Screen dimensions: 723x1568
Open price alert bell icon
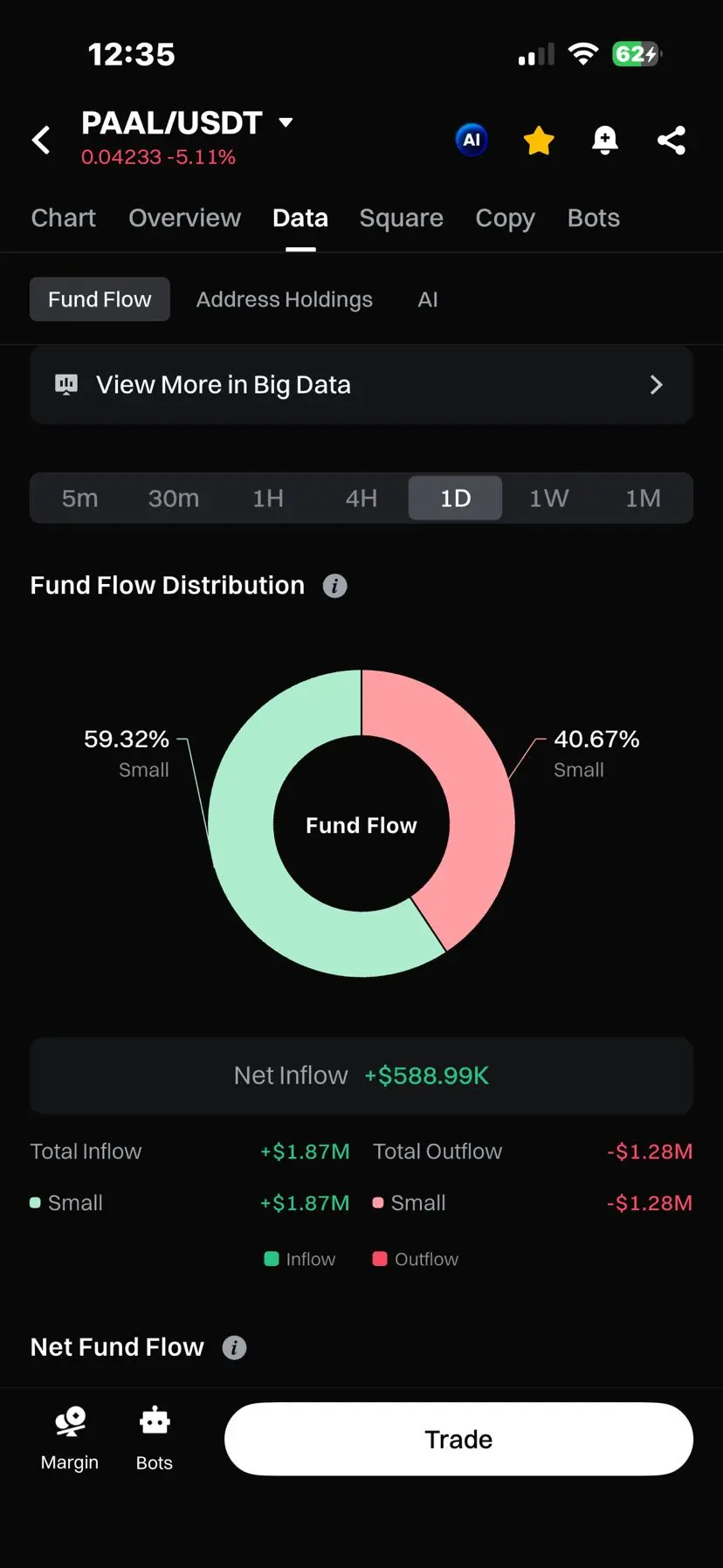click(605, 140)
